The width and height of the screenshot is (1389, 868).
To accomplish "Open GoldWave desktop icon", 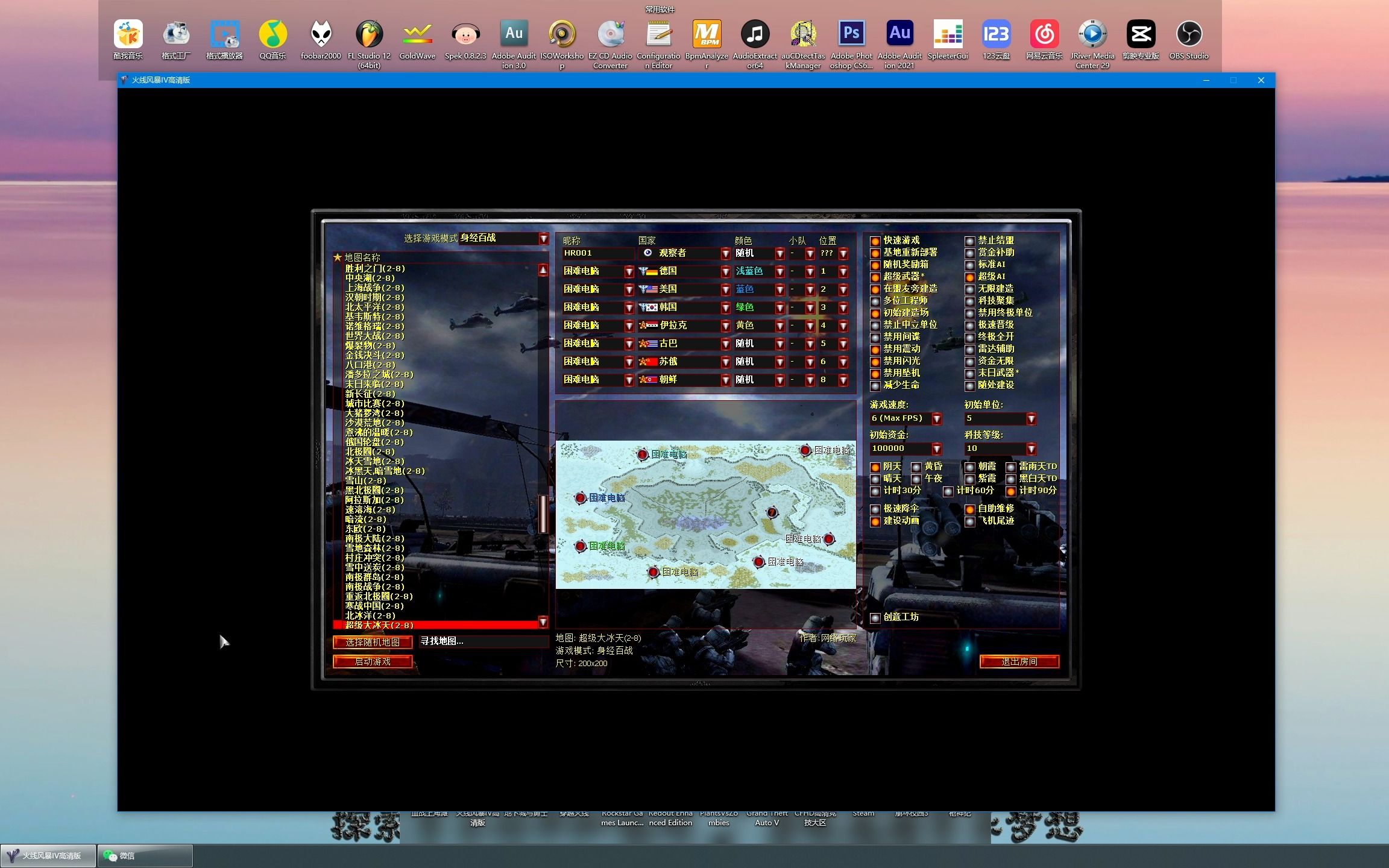I will [417, 40].
